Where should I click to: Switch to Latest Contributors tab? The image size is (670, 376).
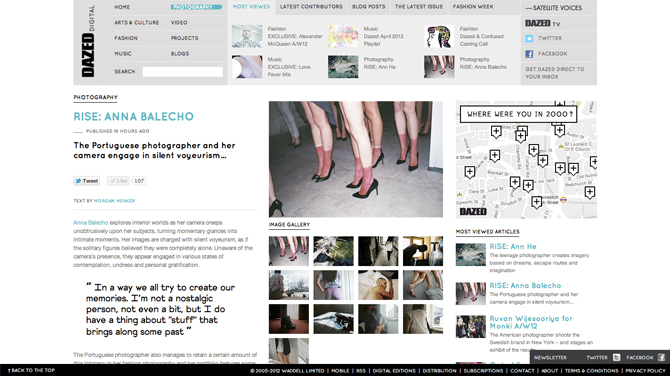coord(311,7)
